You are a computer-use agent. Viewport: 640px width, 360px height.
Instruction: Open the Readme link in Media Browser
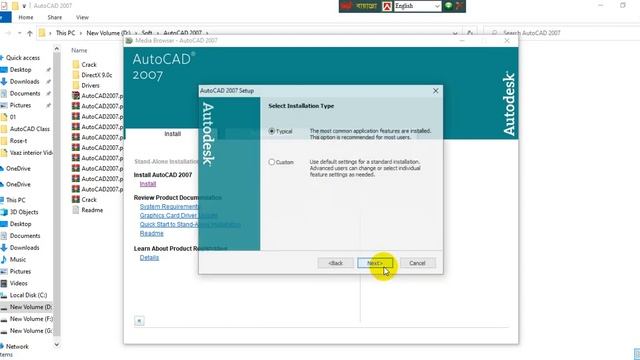tap(151, 233)
